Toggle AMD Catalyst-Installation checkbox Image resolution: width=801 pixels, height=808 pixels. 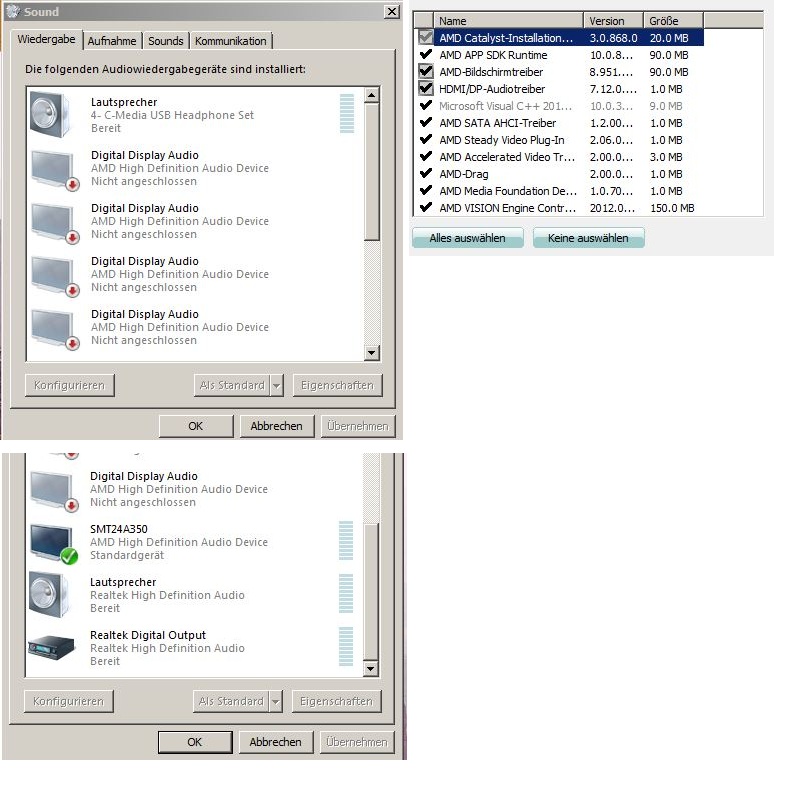(x=426, y=37)
